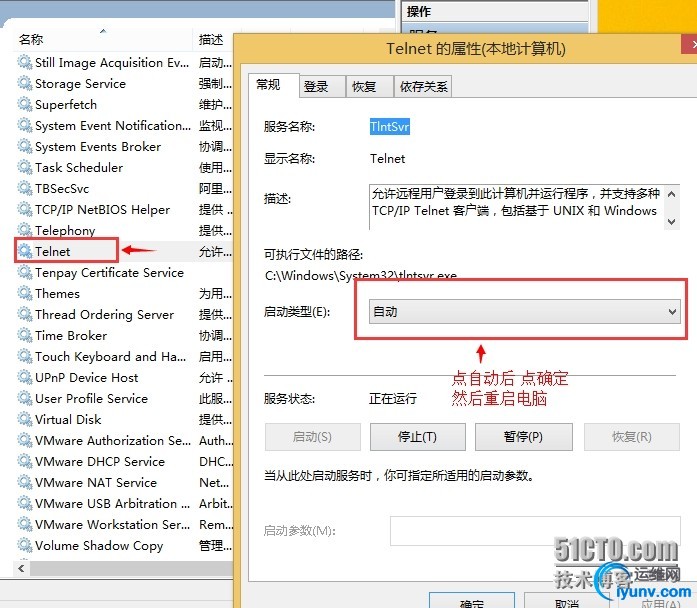Select the UPnP Device Host name
The width and height of the screenshot is (697, 608).
[x=87, y=377]
